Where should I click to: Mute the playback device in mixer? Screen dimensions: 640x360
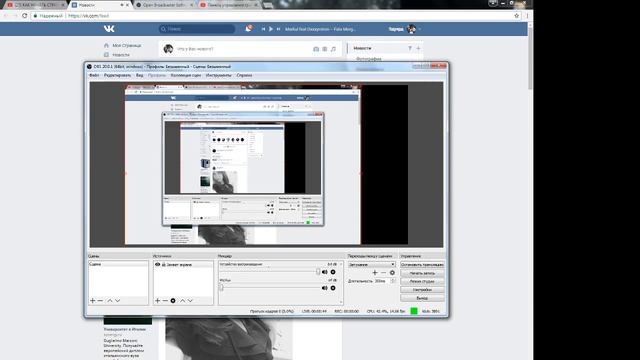coord(324,272)
